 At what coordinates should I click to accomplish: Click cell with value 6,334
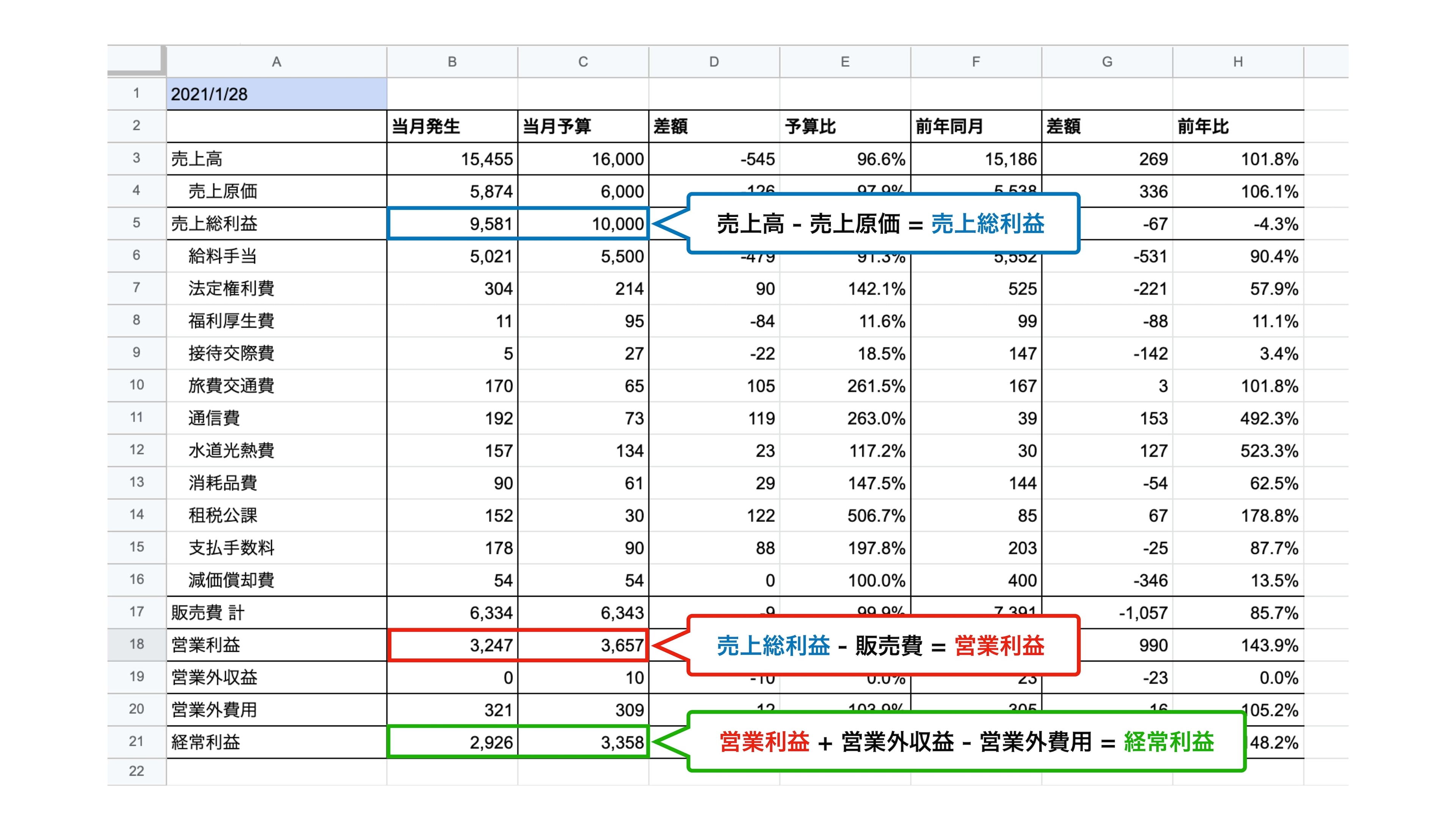(x=452, y=612)
